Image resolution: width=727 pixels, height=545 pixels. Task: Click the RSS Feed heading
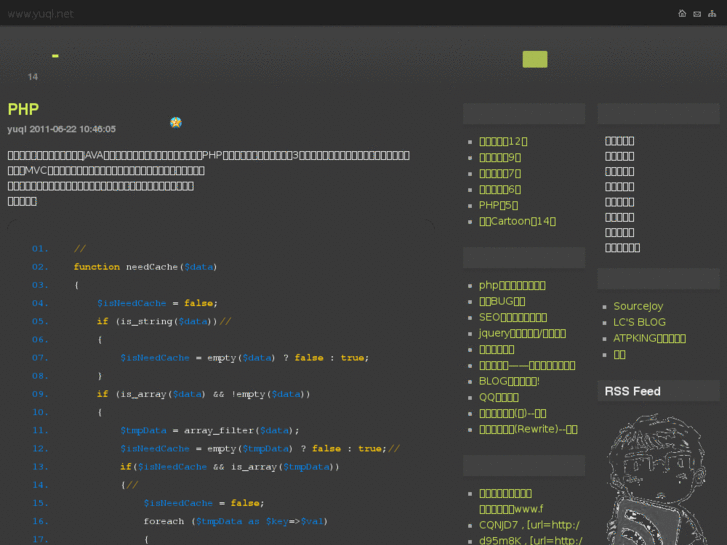(632, 391)
